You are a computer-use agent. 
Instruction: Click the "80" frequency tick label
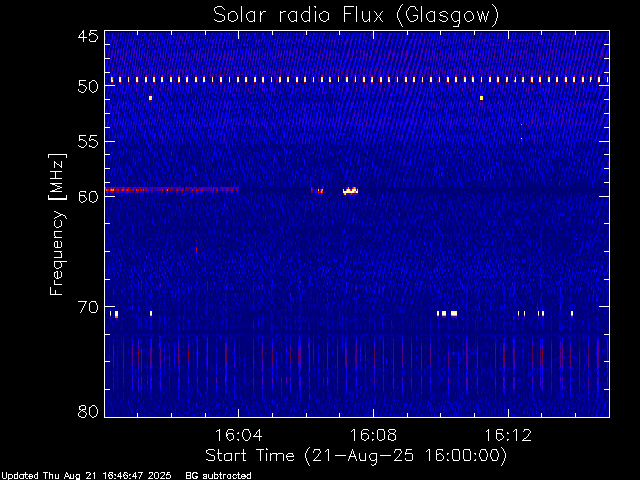(x=88, y=411)
